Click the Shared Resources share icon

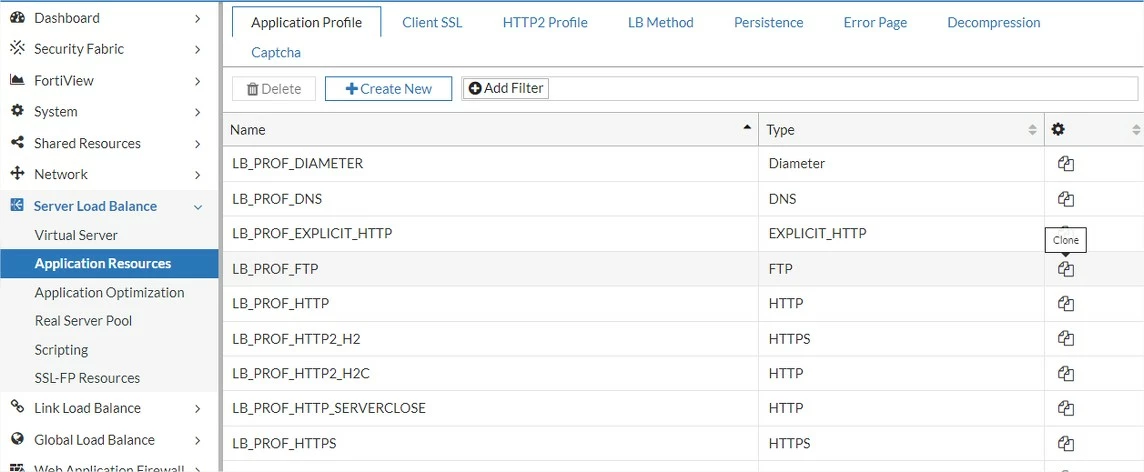(x=18, y=142)
